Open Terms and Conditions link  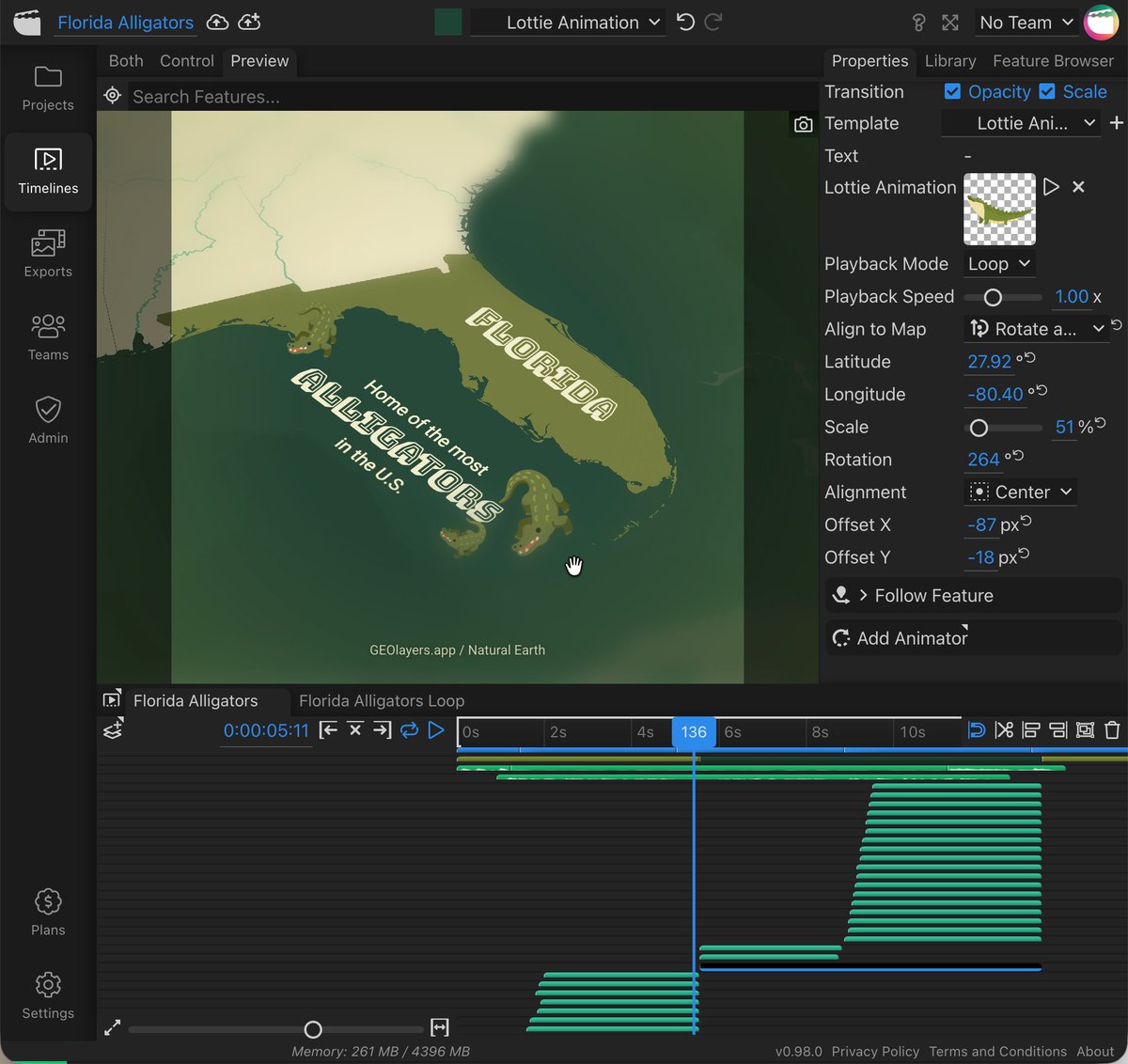997,1052
